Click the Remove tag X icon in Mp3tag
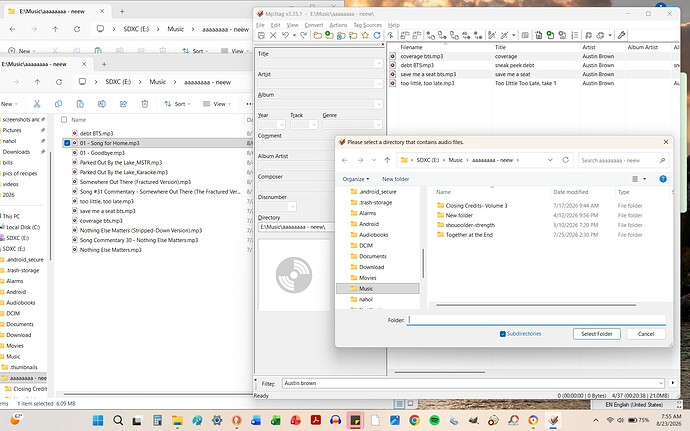690x431 pixels. click(273, 35)
